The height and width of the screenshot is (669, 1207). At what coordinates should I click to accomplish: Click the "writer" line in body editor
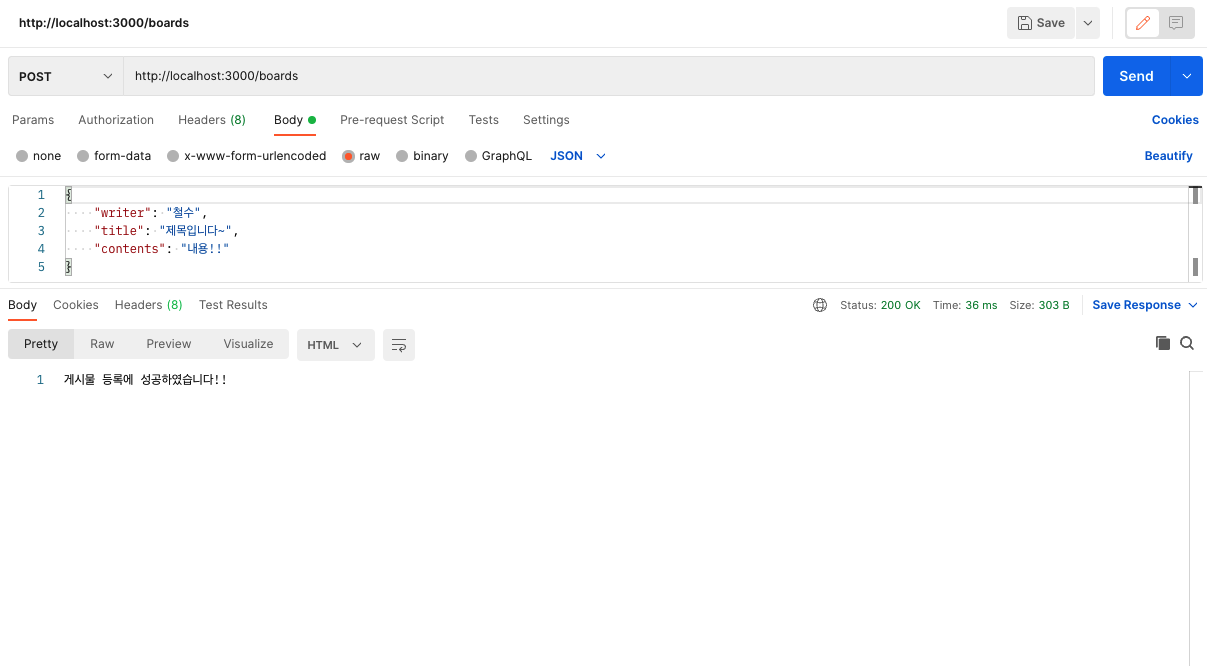pyautogui.click(x=149, y=213)
